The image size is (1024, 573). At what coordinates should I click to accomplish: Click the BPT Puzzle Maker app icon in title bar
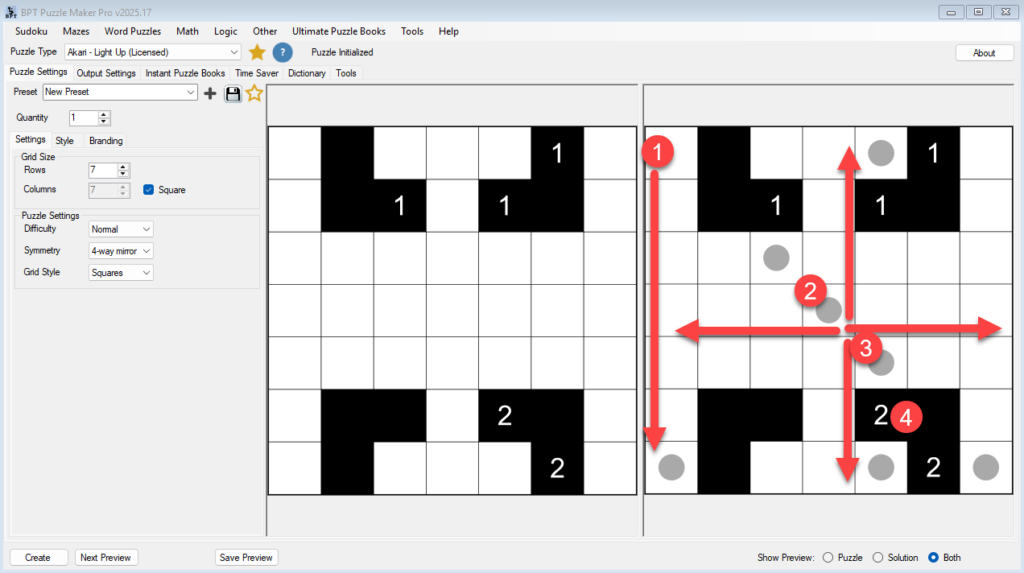pyautogui.click(x=11, y=11)
